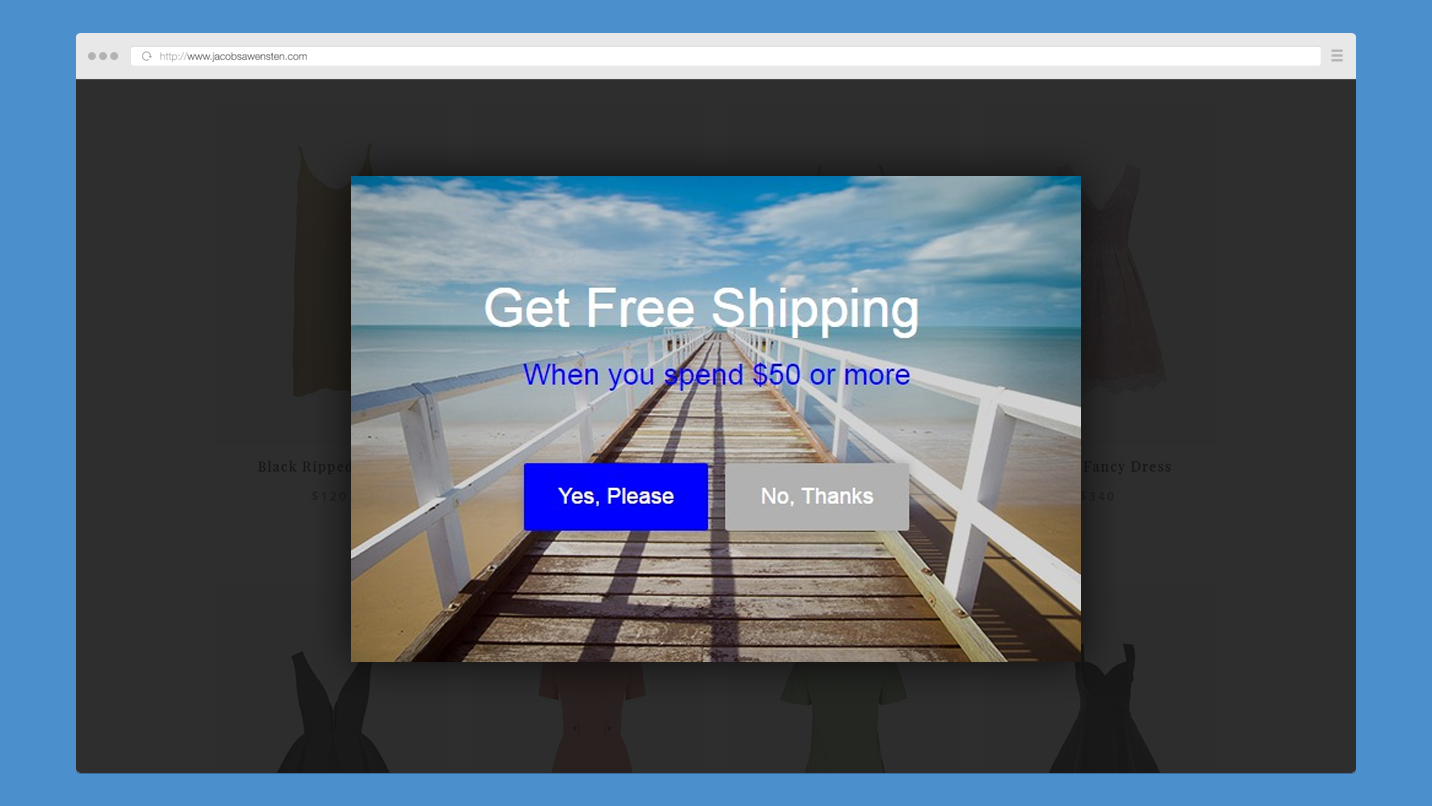
Task: Open the Black Ripped product link
Action: (304, 467)
